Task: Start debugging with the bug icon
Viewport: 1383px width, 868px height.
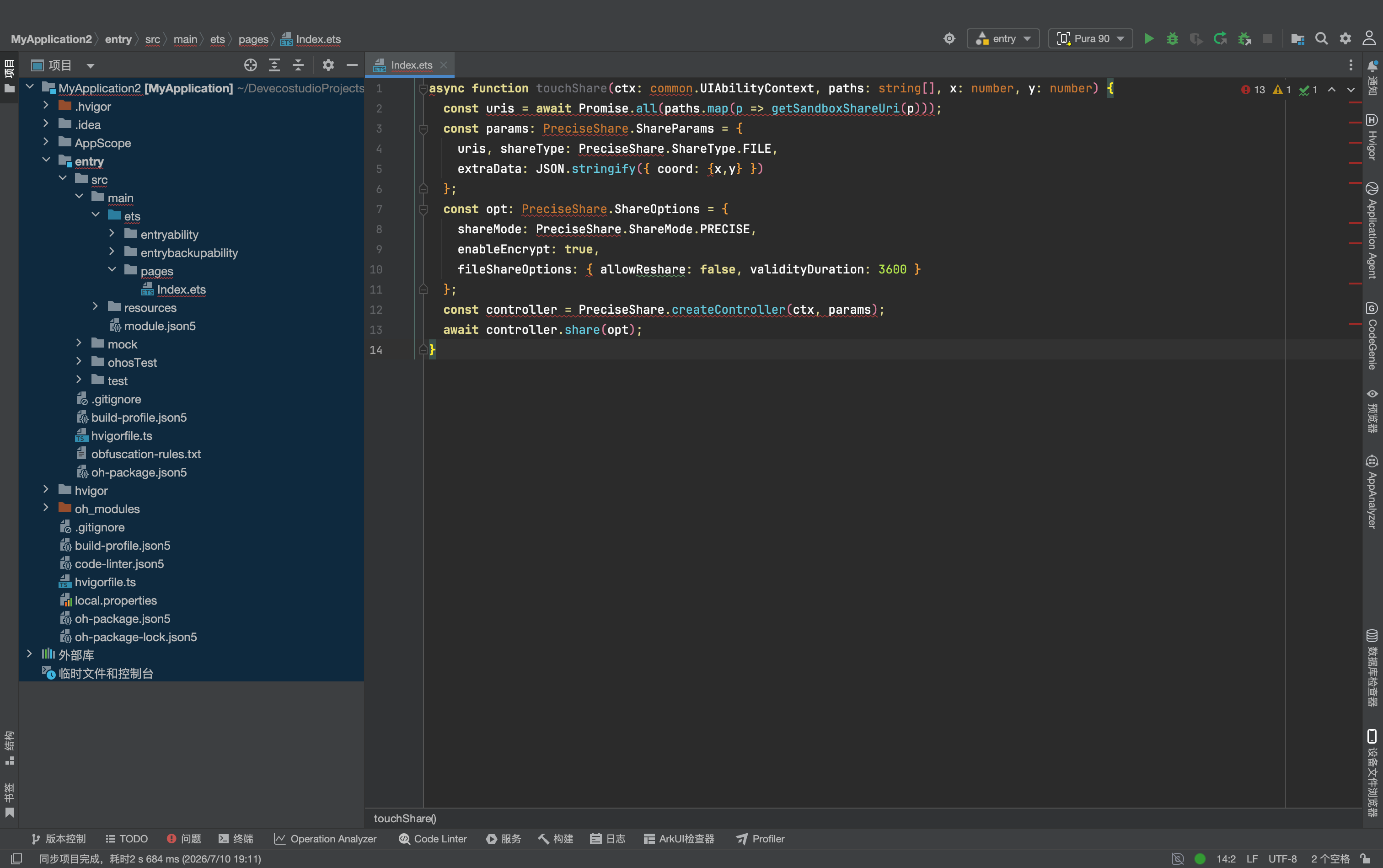Action: 1172,38
